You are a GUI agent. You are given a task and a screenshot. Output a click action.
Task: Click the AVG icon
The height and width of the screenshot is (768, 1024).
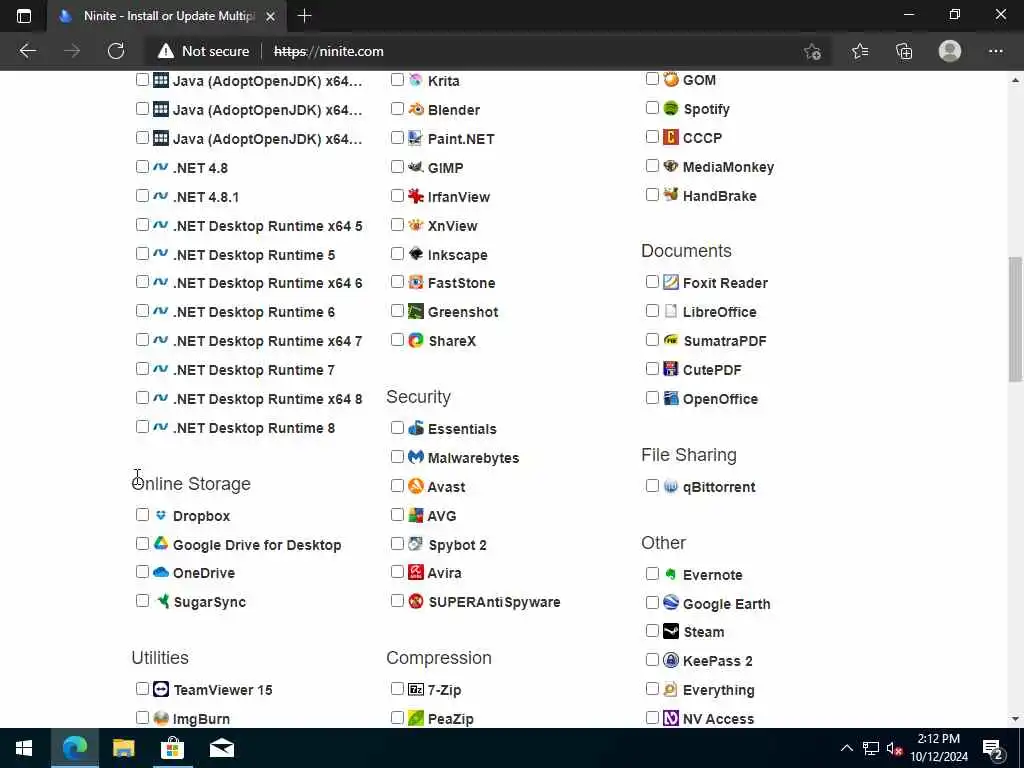(415, 515)
